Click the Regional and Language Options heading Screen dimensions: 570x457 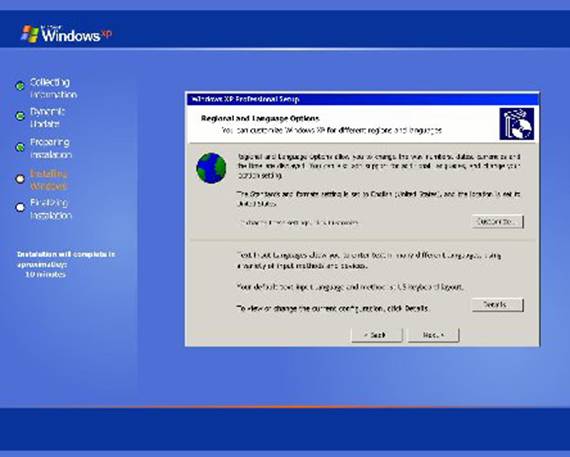260,119
